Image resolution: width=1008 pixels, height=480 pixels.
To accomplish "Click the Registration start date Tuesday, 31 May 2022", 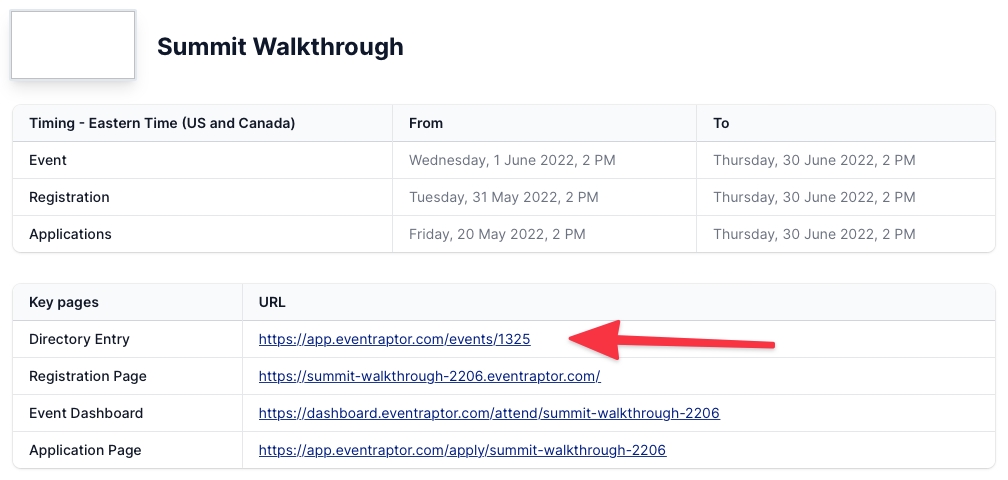I will click(504, 197).
